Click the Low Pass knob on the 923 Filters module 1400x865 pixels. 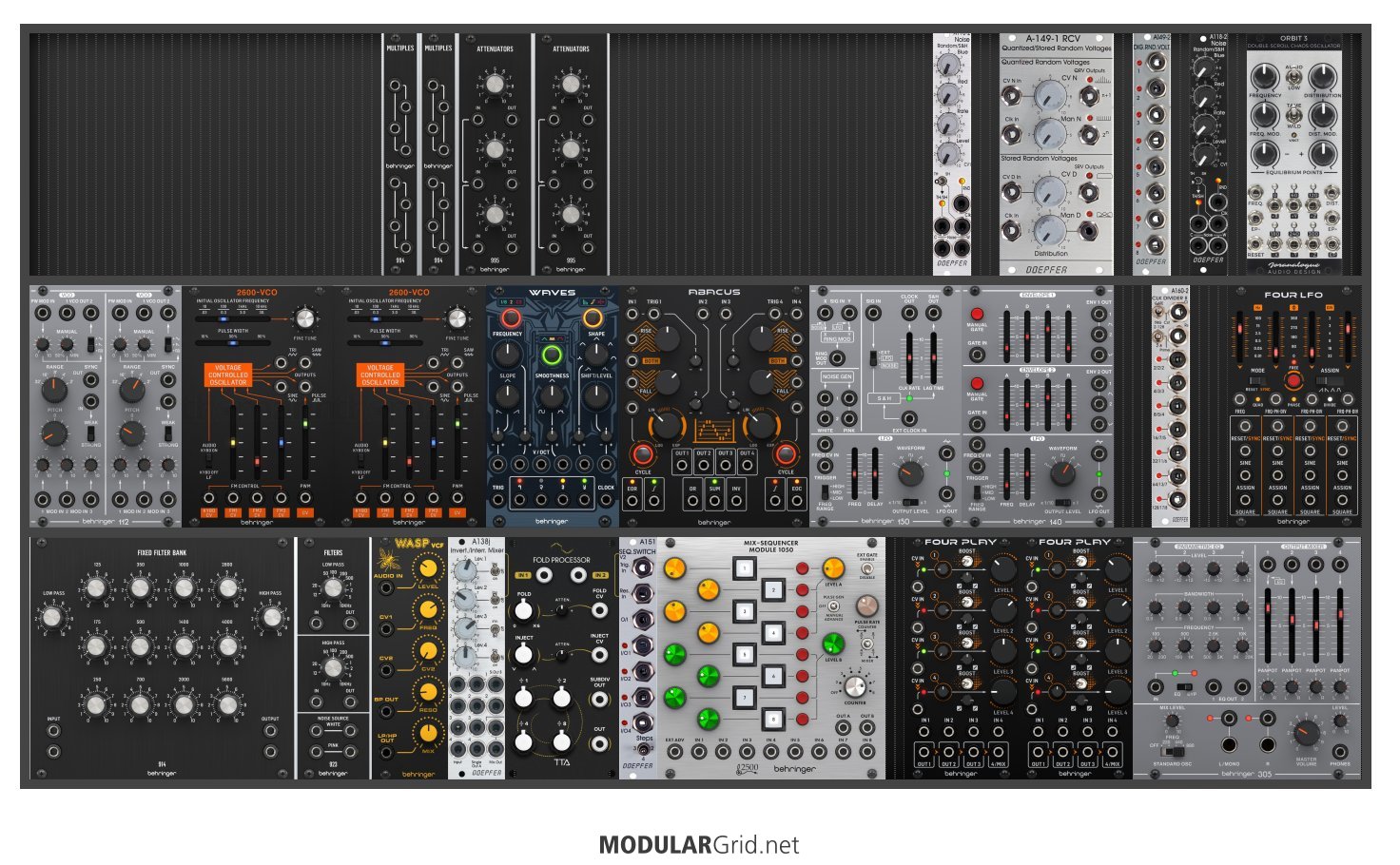pos(333,588)
